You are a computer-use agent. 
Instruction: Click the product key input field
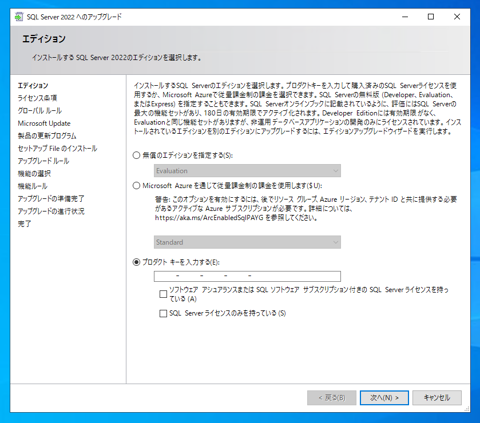(247, 276)
